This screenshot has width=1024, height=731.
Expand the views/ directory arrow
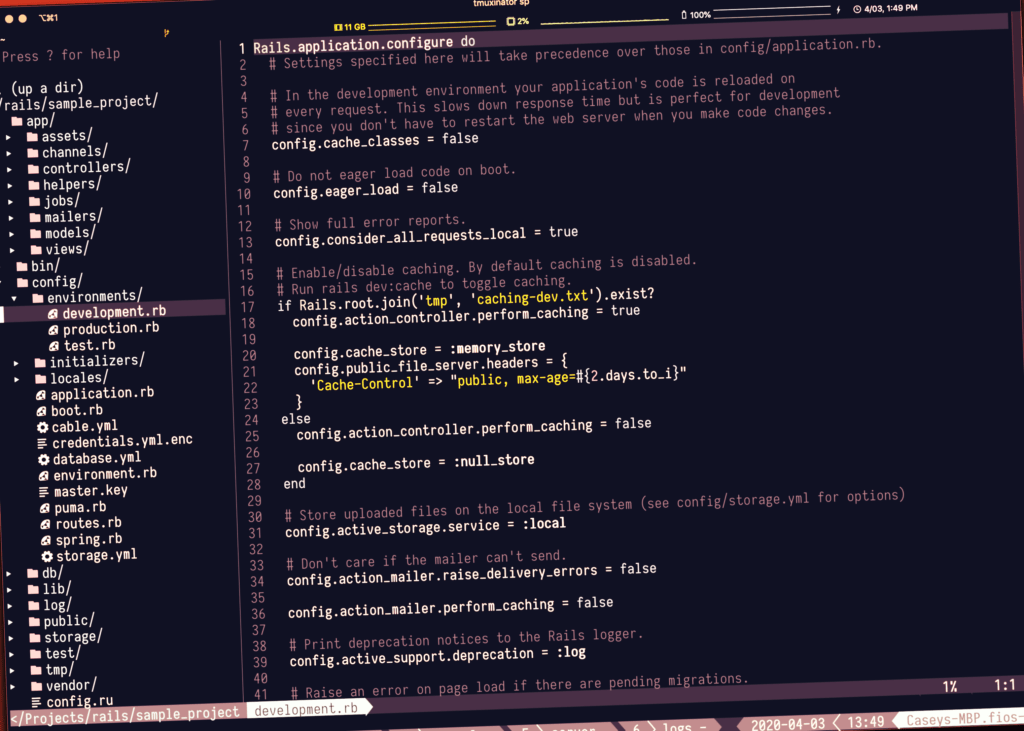[x=12, y=250]
